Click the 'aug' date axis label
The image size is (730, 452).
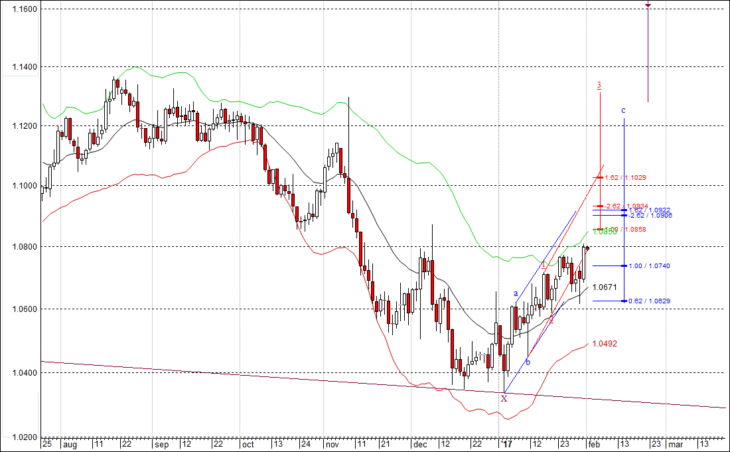pyautogui.click(x=70, y=445)
